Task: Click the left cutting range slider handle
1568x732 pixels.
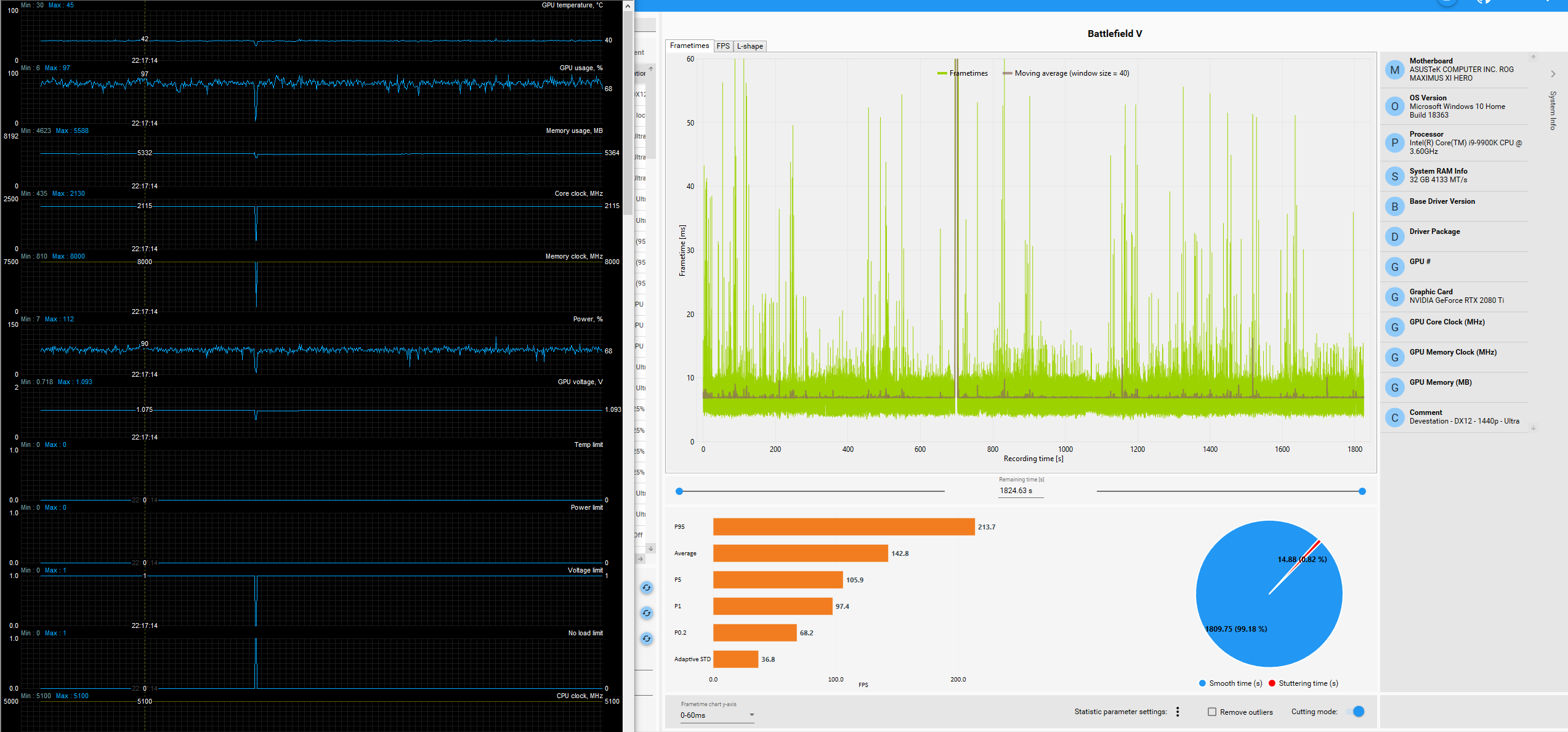Action: tap(679, 491)
